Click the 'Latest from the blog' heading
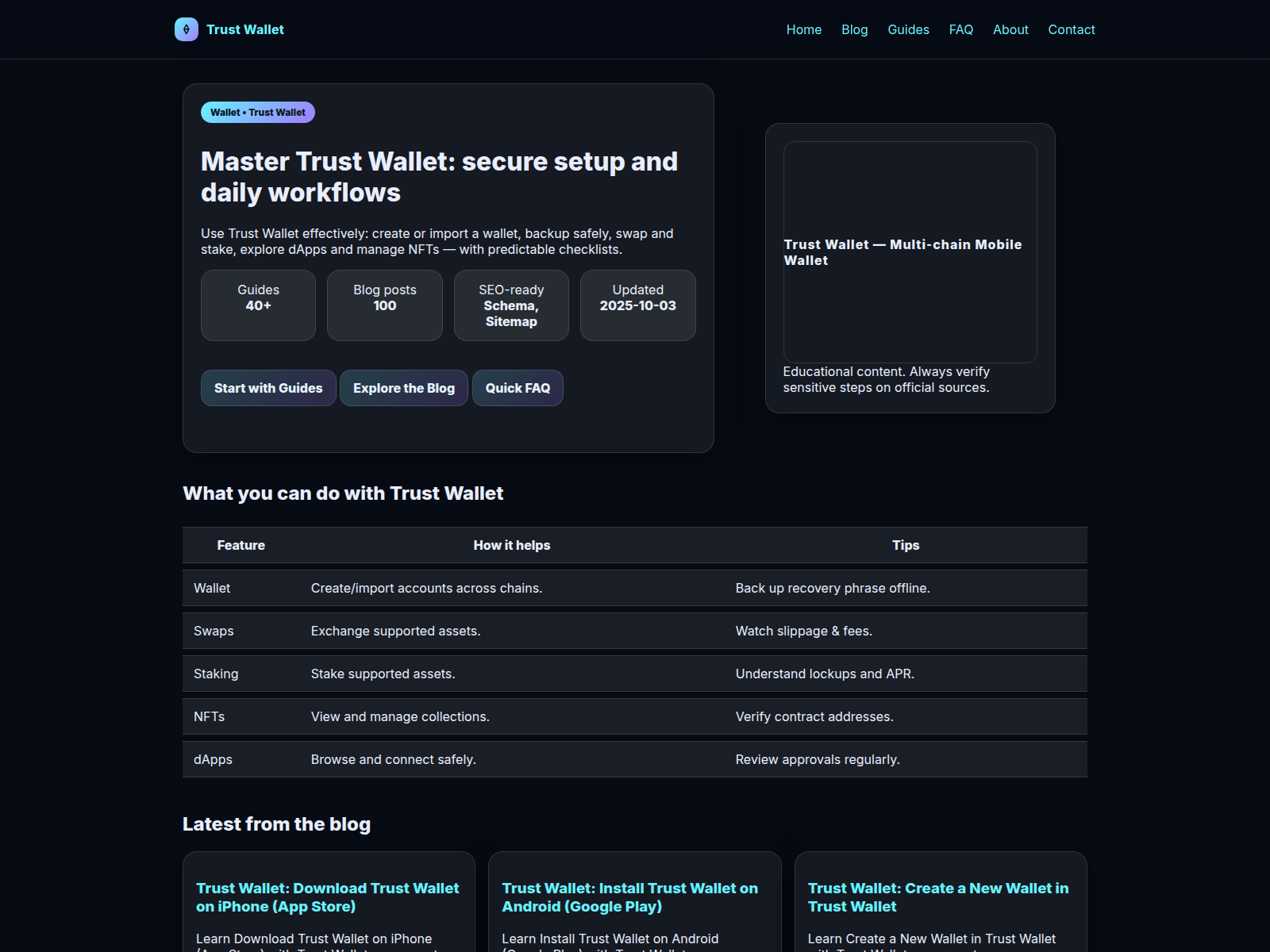 [x=276, y=824]
